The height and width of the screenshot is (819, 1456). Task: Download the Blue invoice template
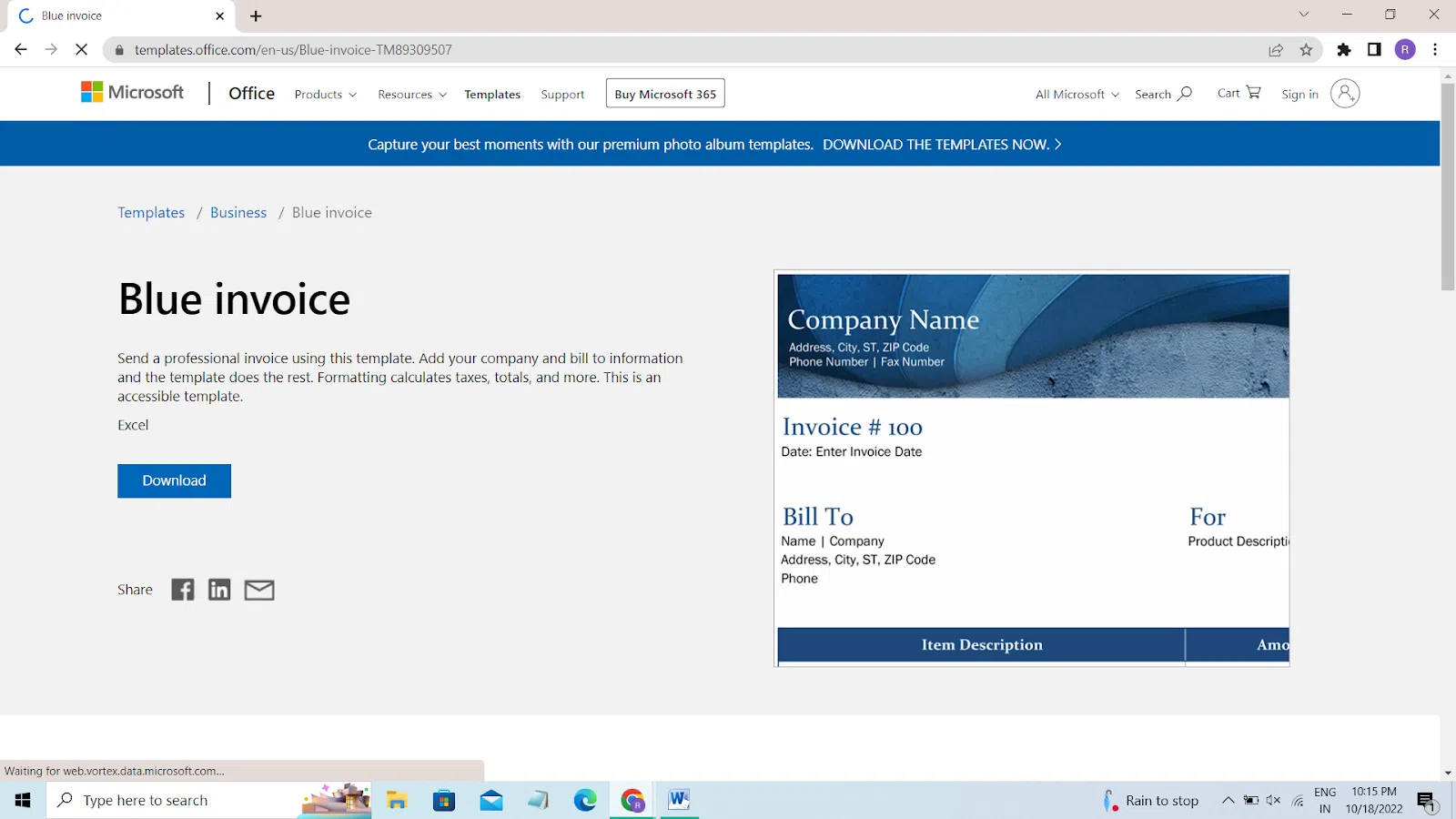tap(174, 480)
